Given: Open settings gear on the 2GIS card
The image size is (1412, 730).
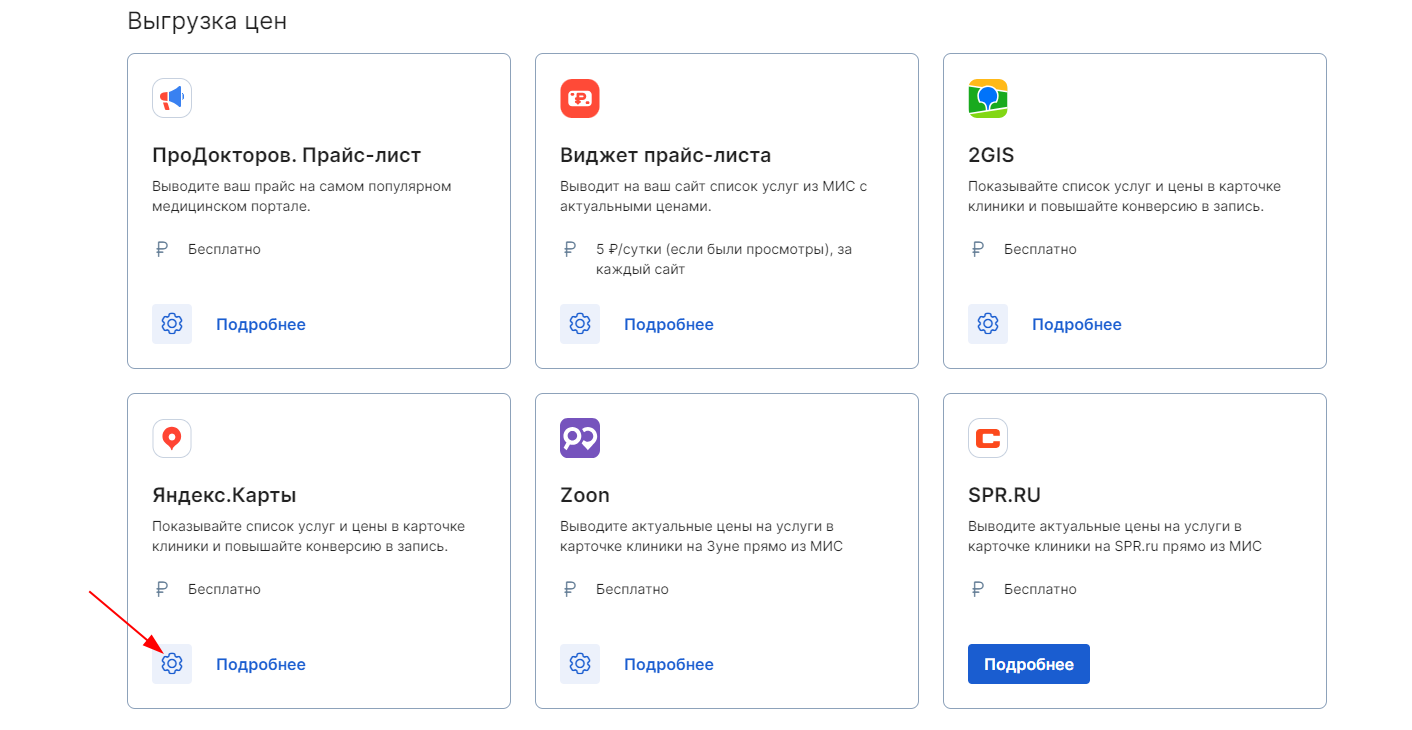Looking at the screenshot, I should pyautogui.click(x=988, y=324).
